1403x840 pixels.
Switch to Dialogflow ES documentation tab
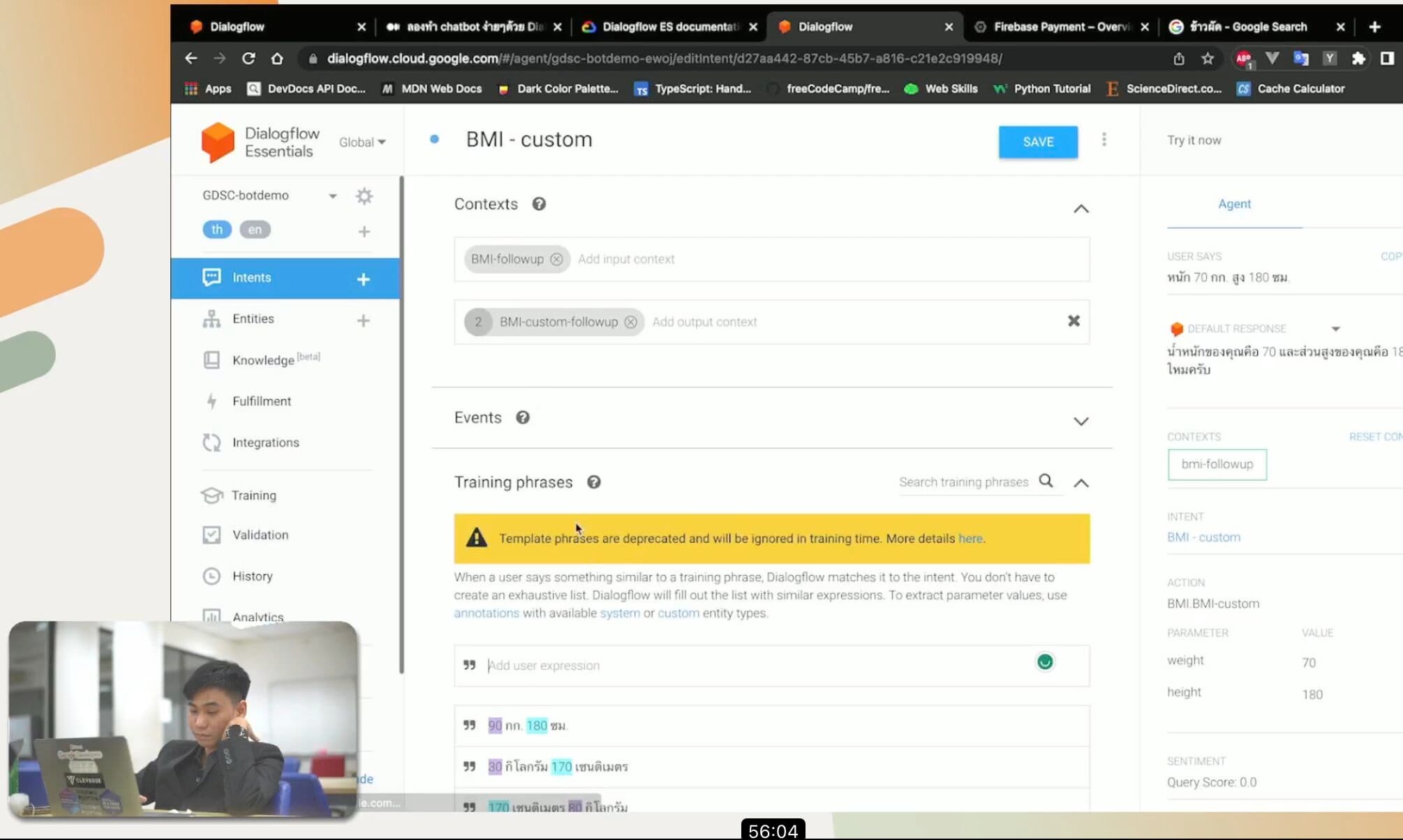(669, 27)
